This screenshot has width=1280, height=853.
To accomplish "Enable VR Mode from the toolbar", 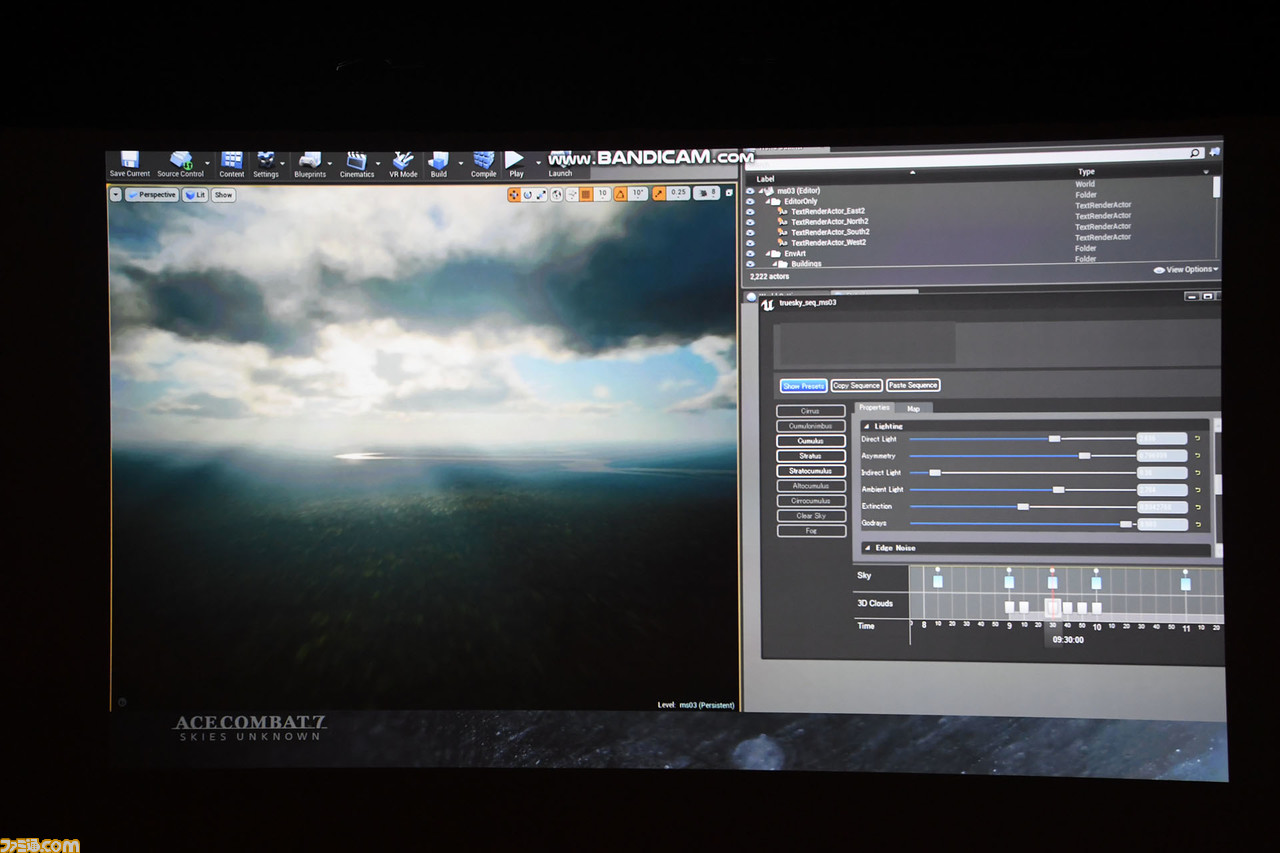I will (x=403, y=162).
